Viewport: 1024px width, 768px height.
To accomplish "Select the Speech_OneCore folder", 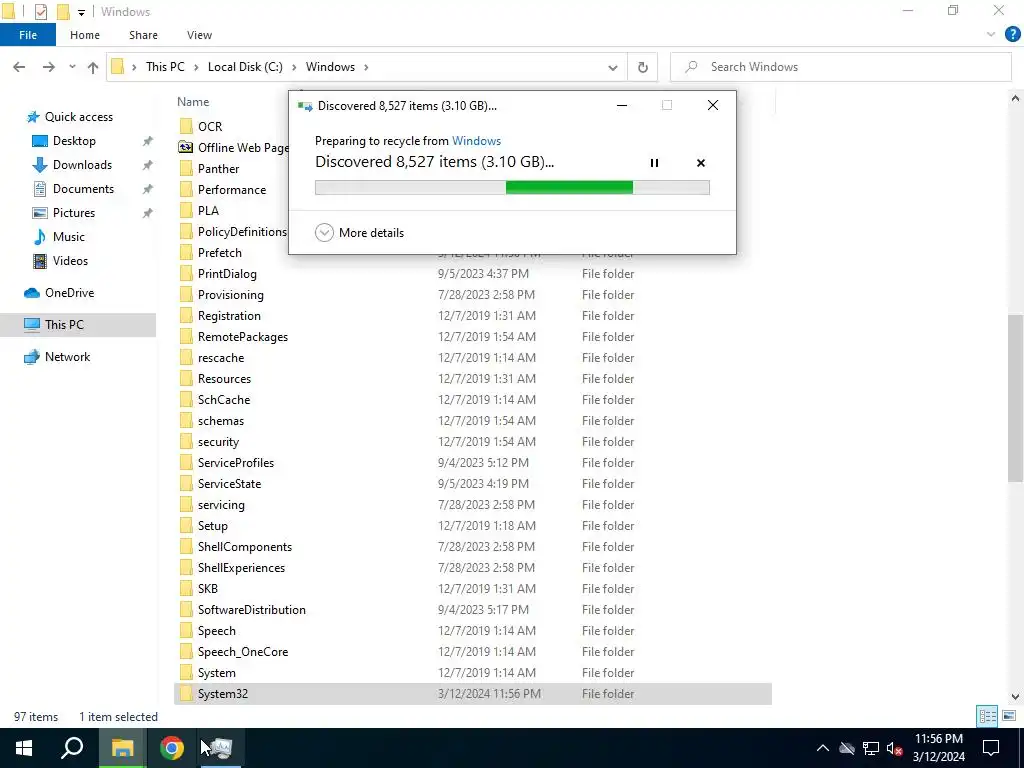I will click(242, 652).
